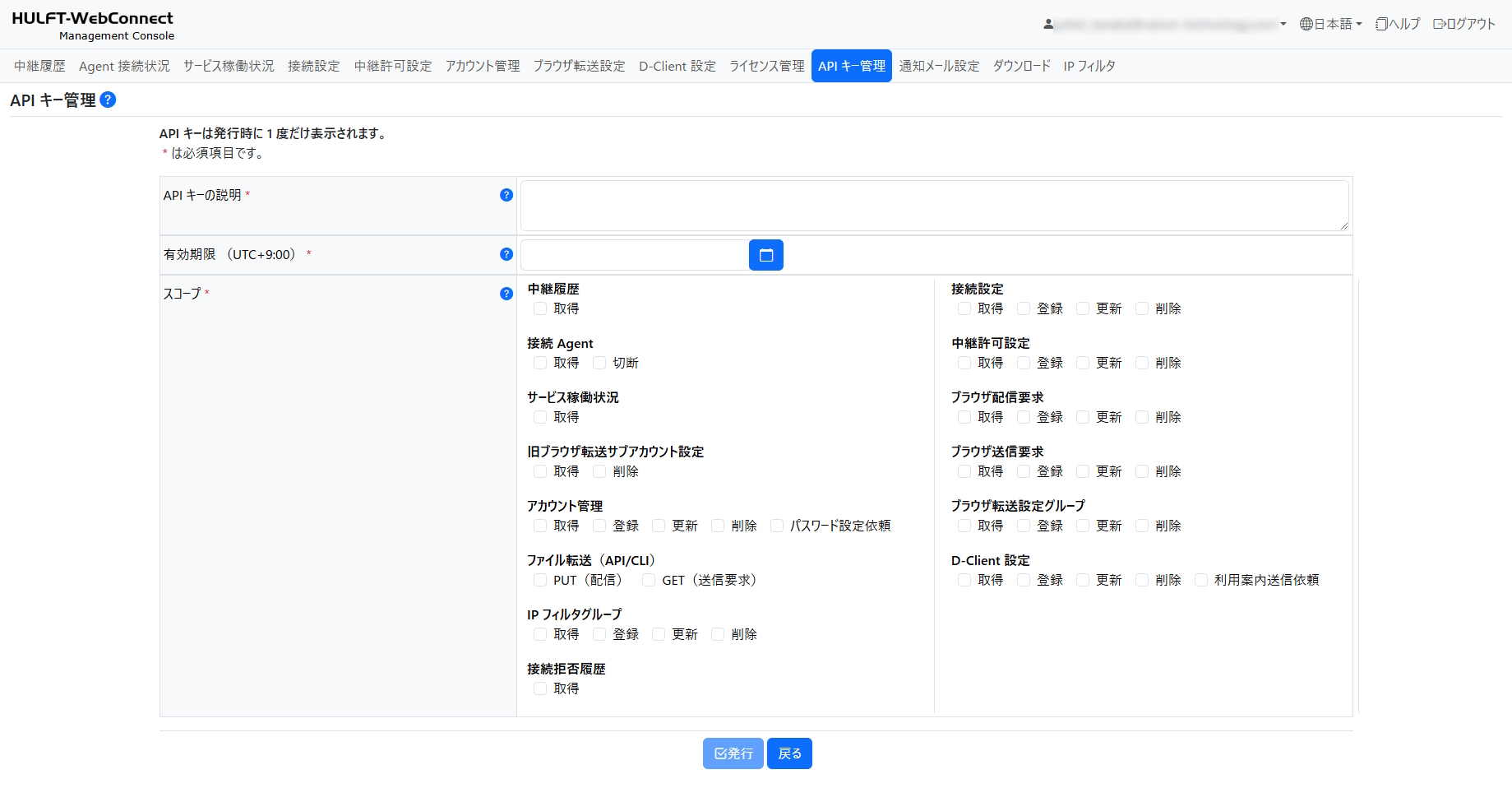Check パスワード設定依頼 under アカウント管理
Image resolution: width=1512 pixels, height=788 pixels.
[777, 526]
